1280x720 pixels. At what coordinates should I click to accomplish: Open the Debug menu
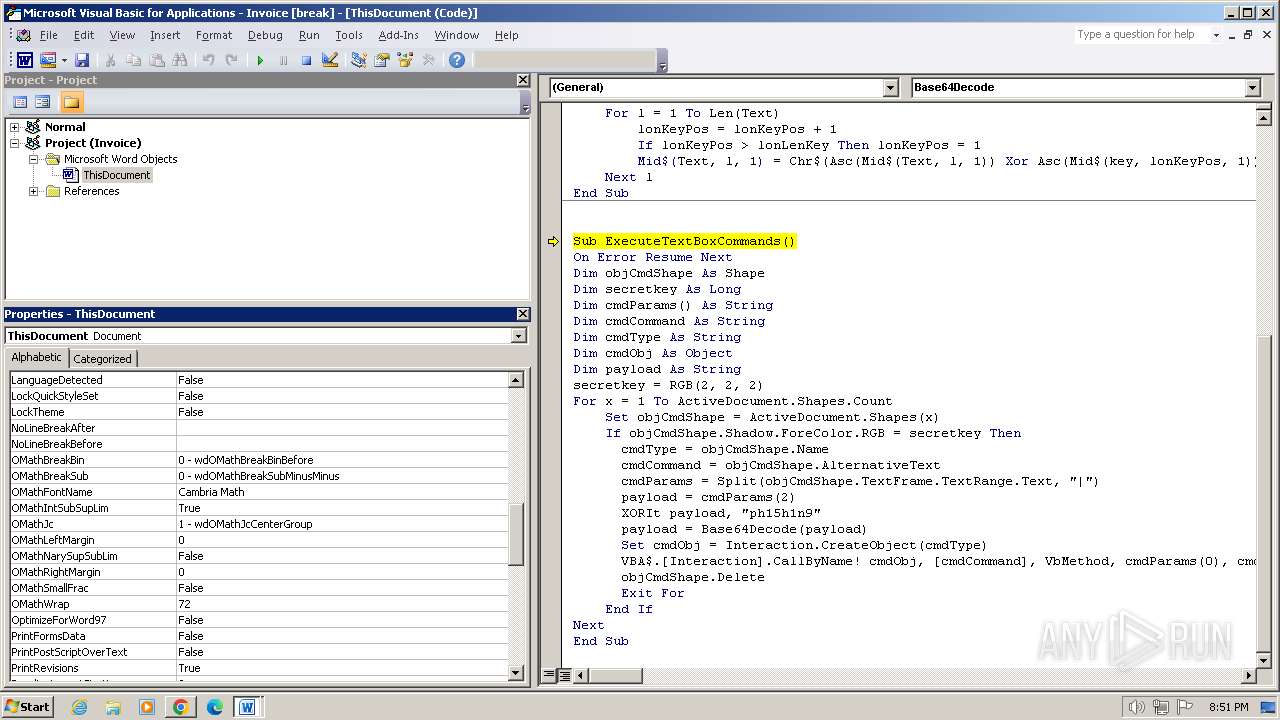(265, 35)
